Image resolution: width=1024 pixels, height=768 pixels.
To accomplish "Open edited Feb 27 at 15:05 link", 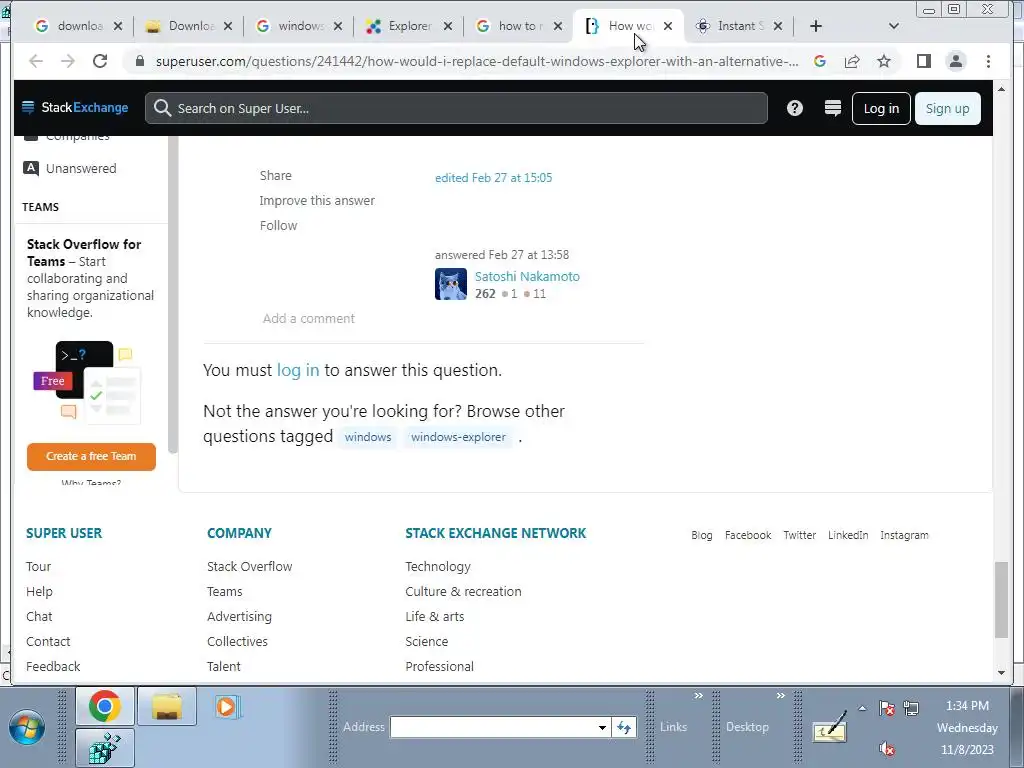I will click(x=494, y=178).
